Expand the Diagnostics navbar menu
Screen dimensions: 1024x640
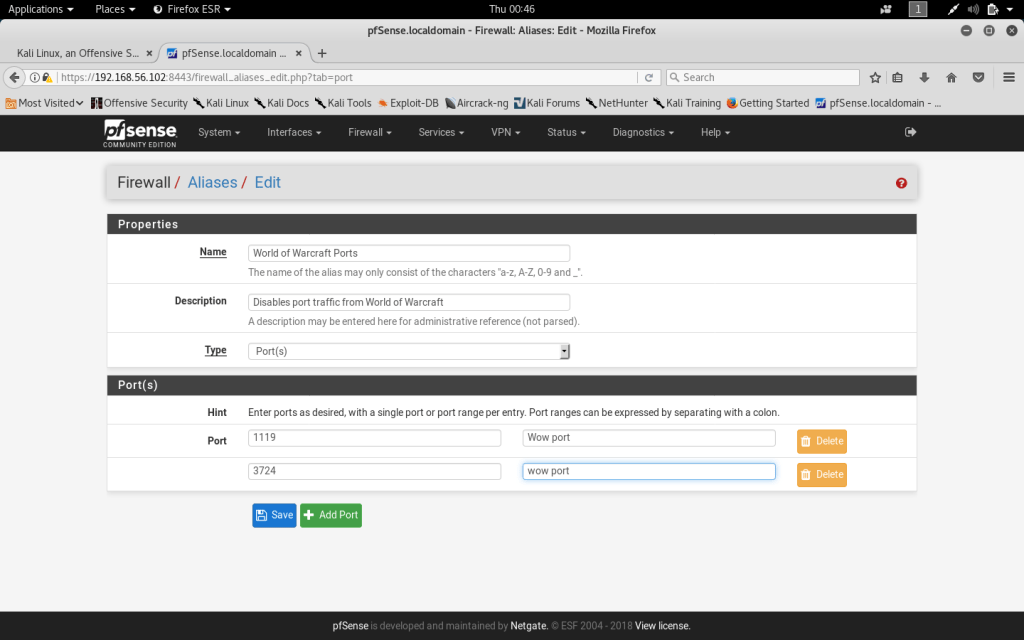pos(643,132)
